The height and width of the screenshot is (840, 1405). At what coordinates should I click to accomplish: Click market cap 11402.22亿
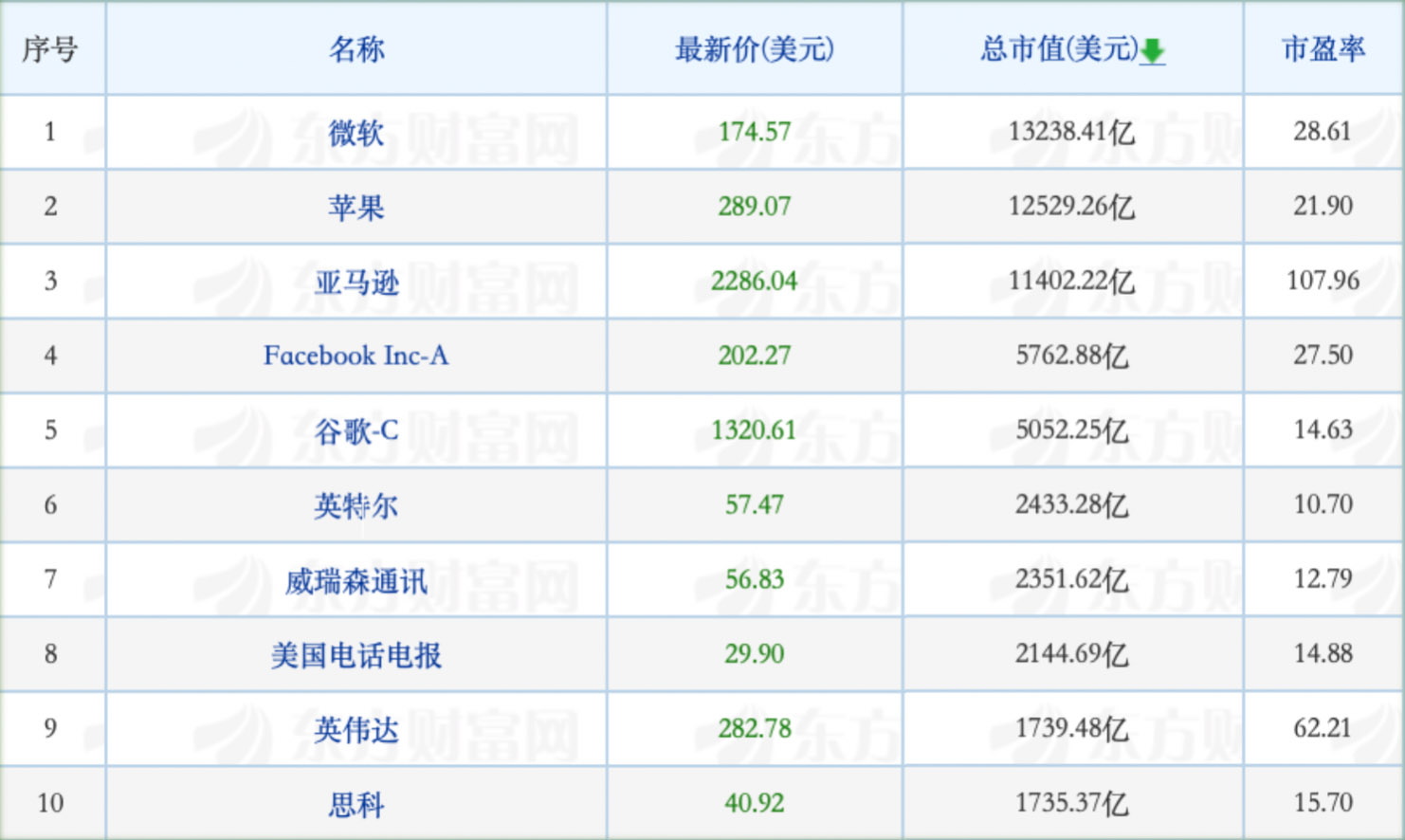(1071, 282)
